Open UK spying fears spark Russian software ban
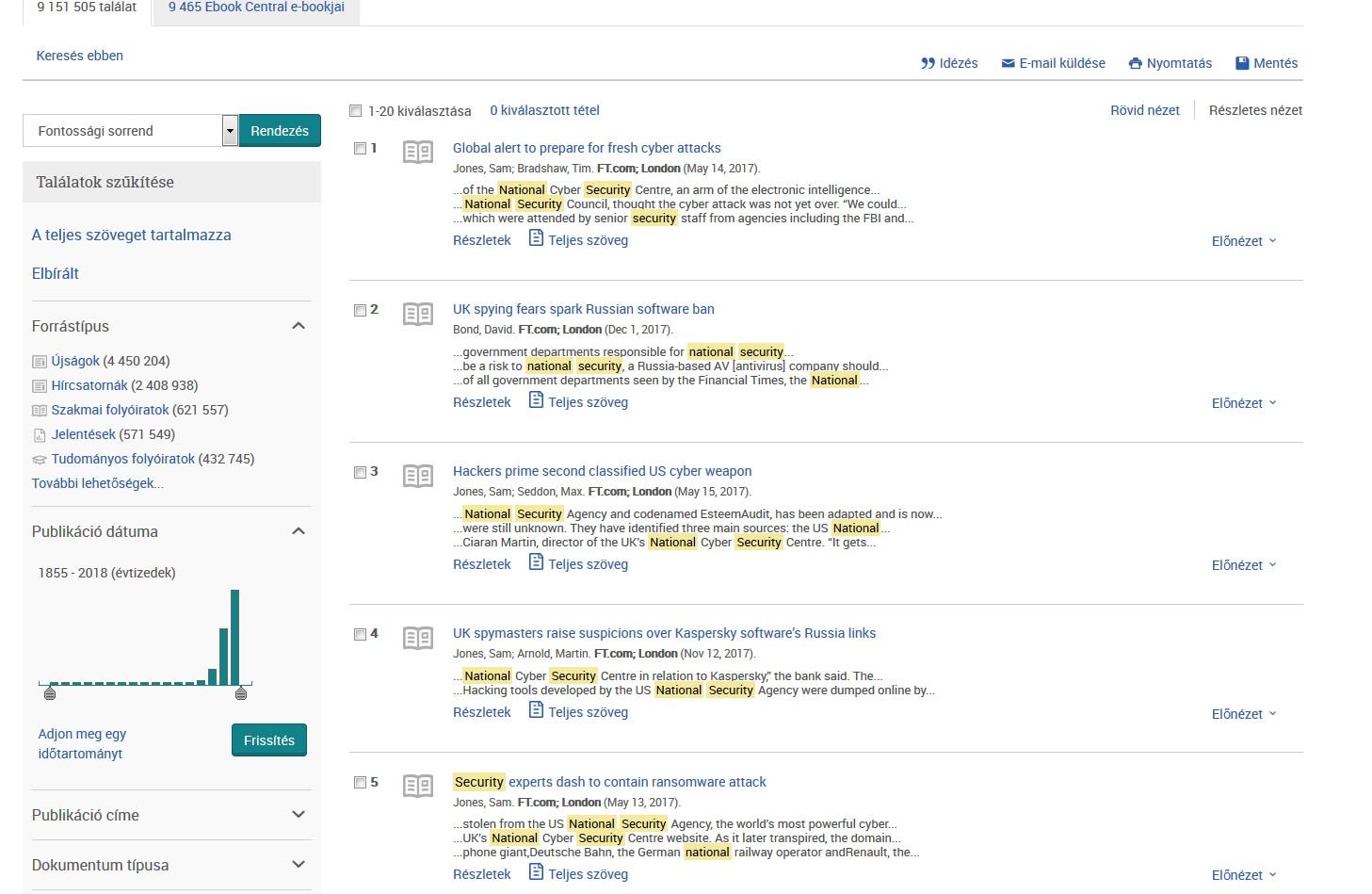 click(x=584, y=309)
